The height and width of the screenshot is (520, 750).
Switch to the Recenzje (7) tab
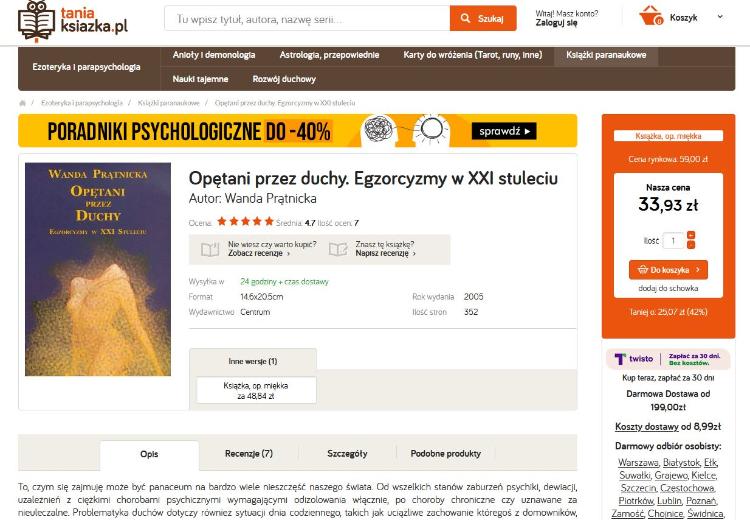[x=249, y=454]
